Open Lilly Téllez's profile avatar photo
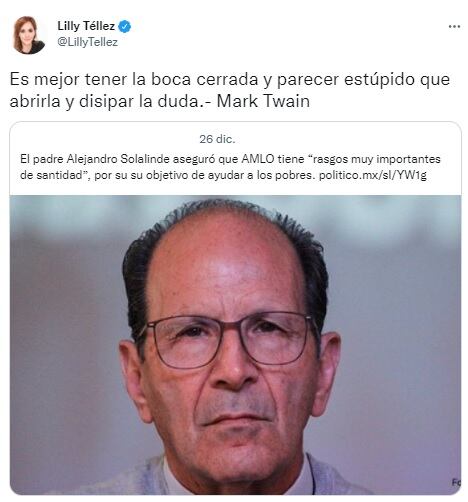This screenshot has height=502, width=468. point(29,35)
